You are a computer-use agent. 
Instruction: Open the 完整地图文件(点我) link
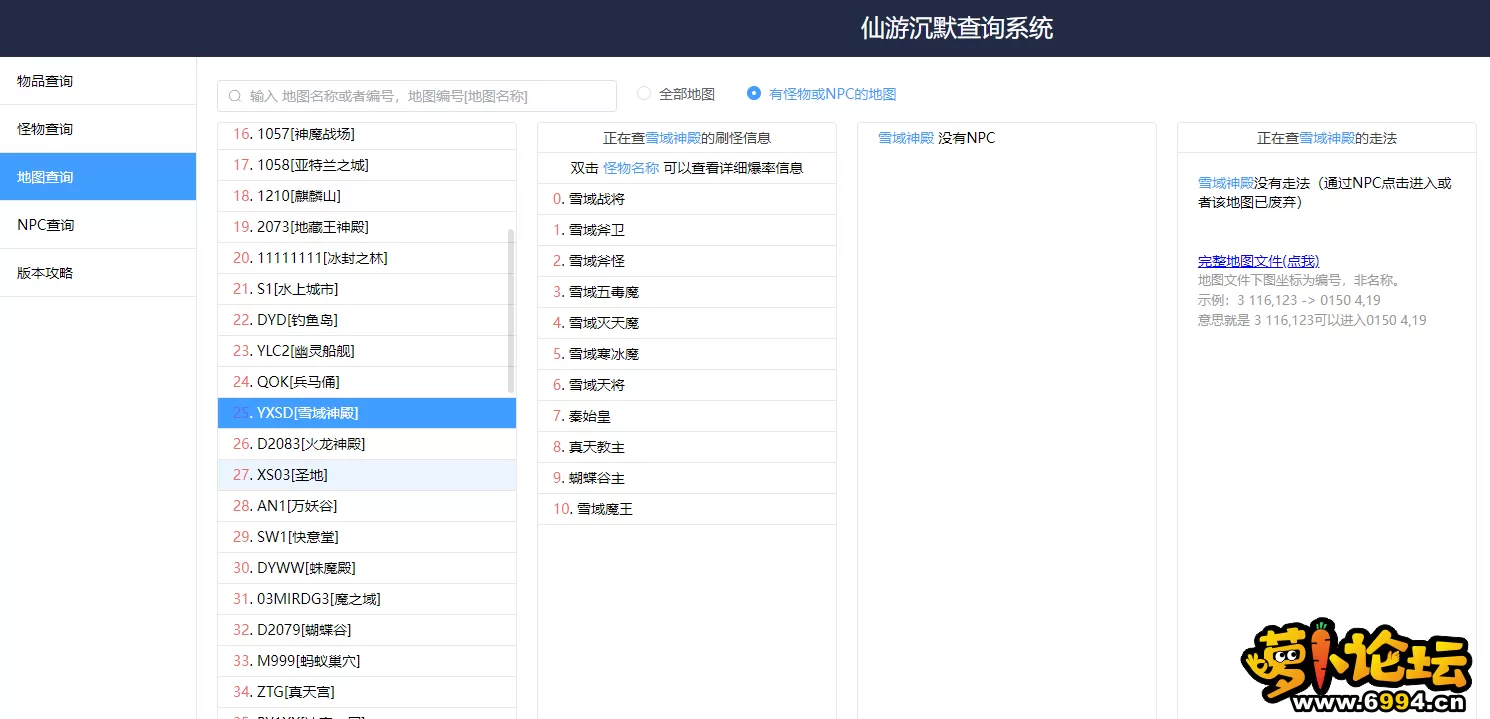pyautogui.click(x=1258, y=261)
